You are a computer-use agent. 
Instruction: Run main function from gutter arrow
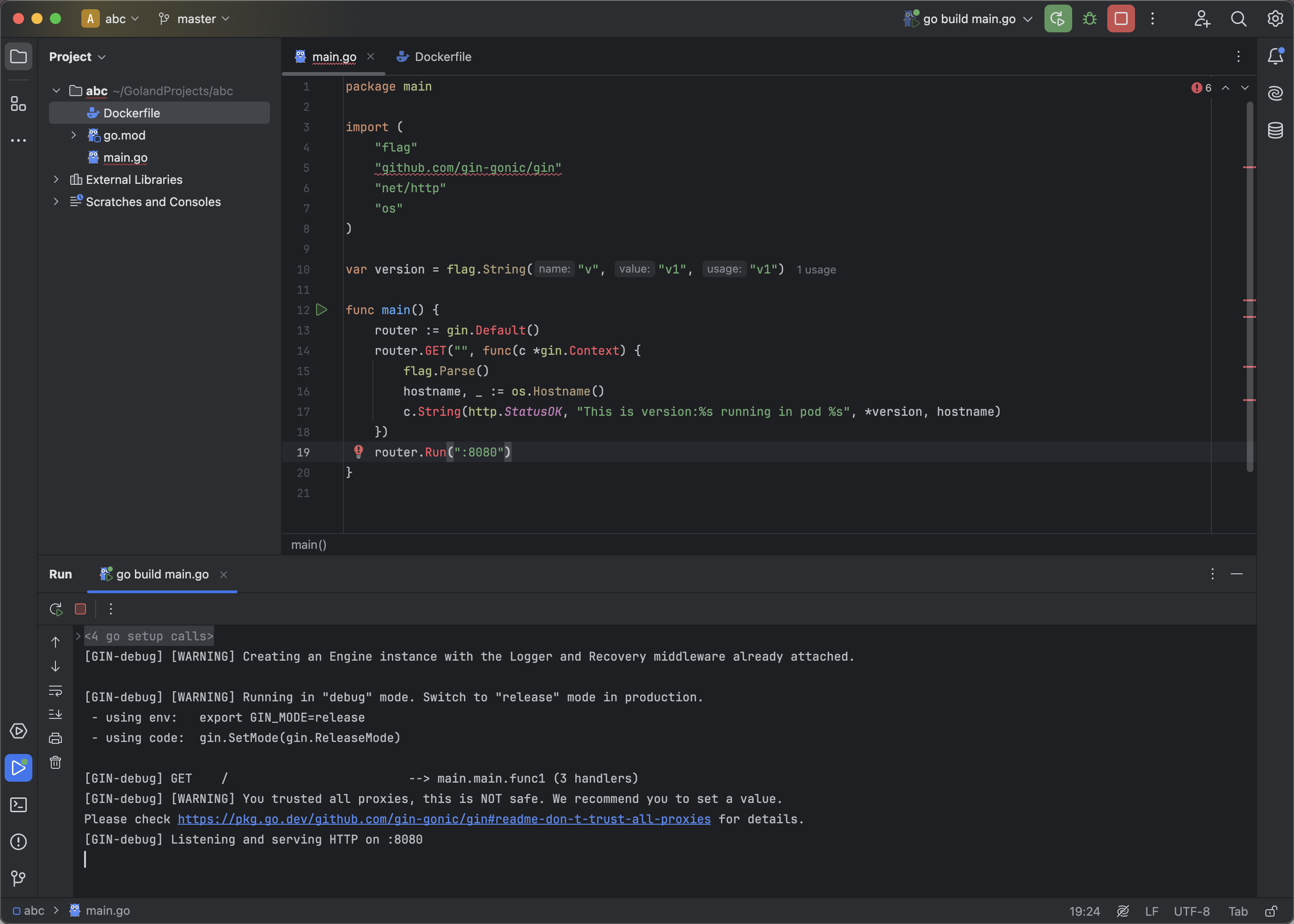click(x=322, y=310)
